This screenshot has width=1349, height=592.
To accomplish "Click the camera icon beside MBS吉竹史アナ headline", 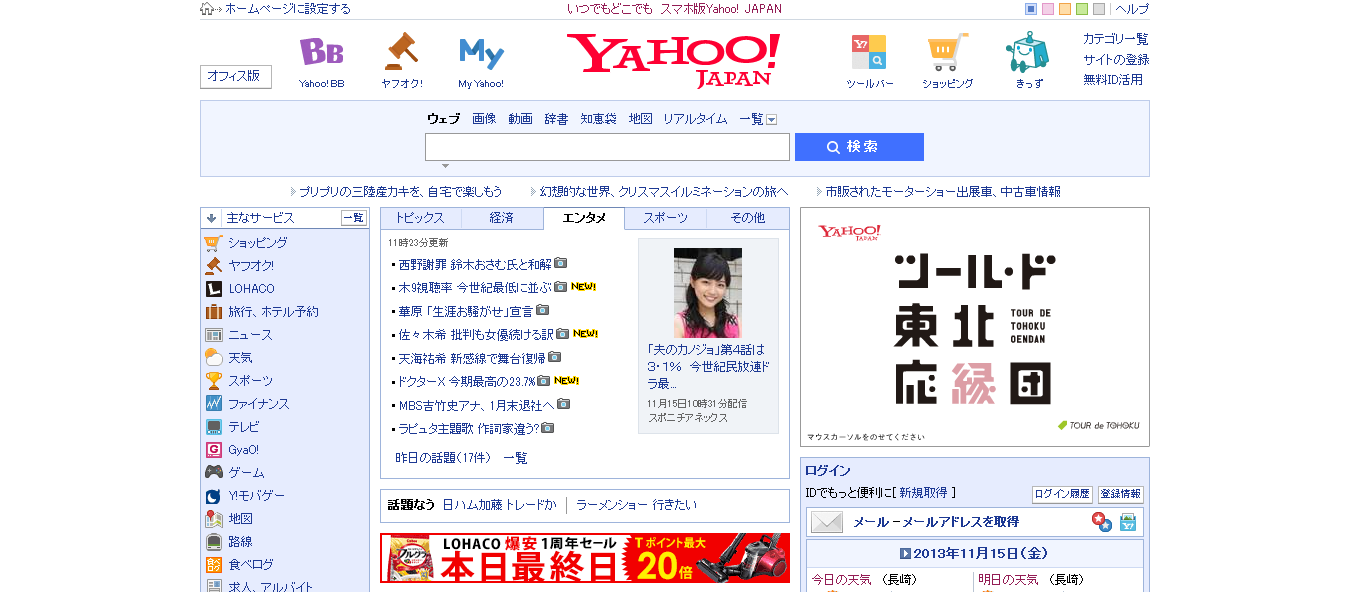I will tap(563, 404).
